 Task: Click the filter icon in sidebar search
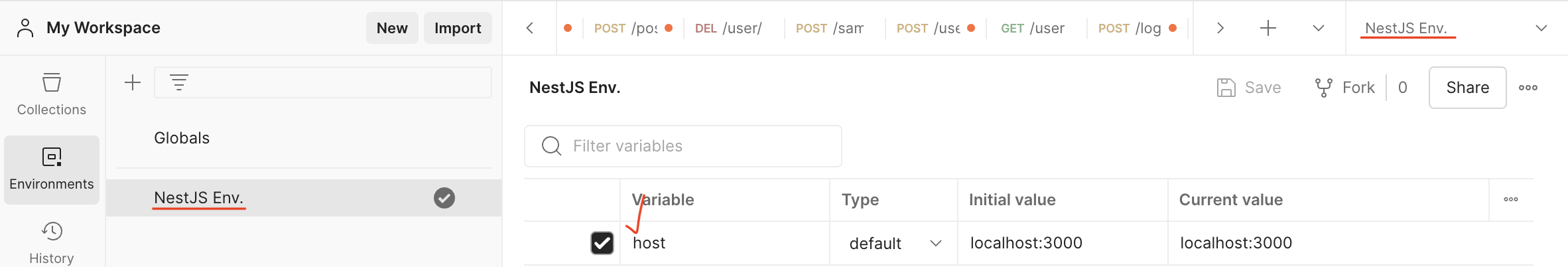pos(179,82)
